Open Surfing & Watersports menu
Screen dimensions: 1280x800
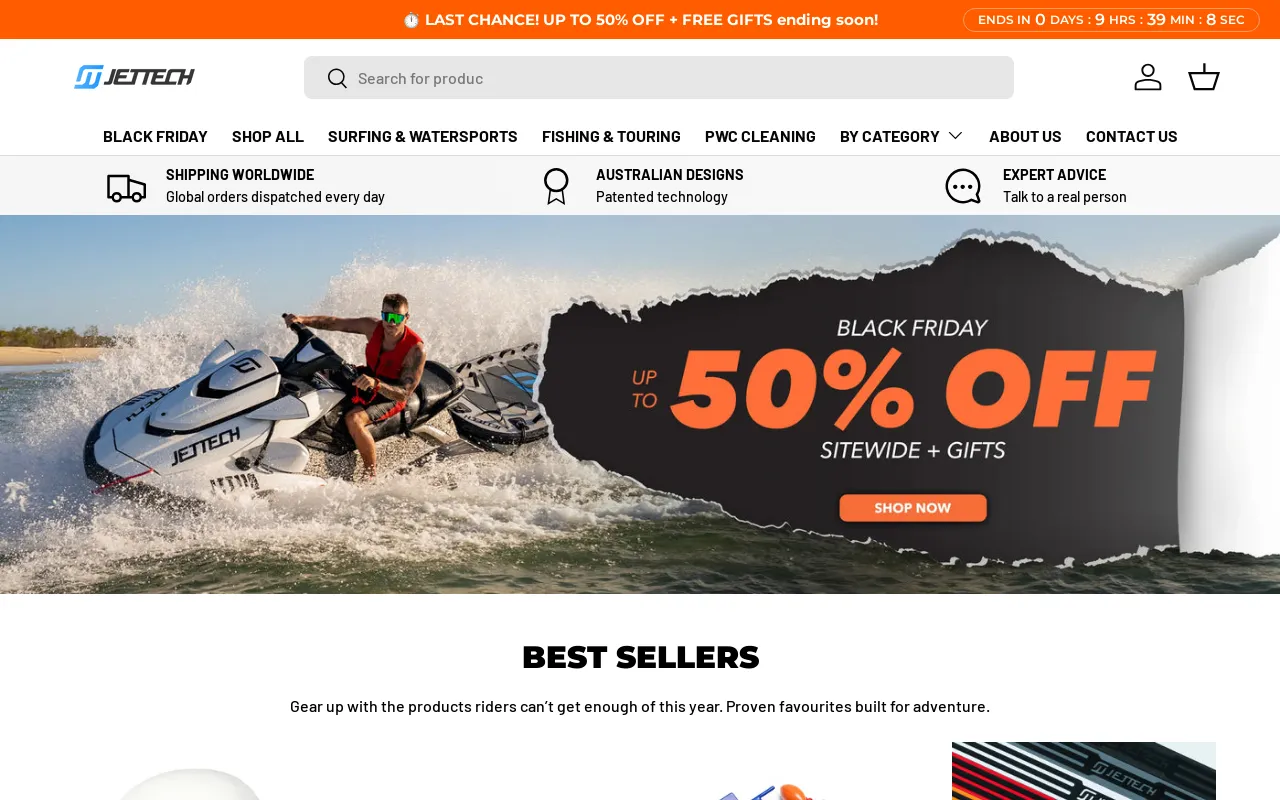(x=423, y=136)
